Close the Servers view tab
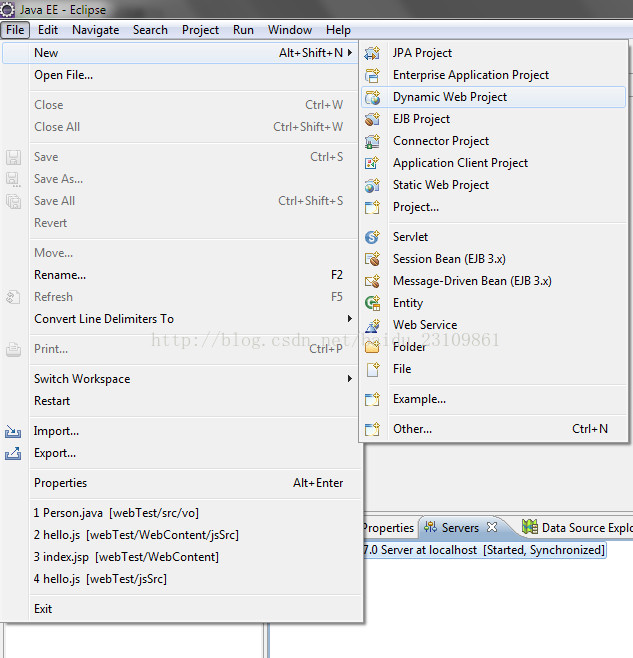633x658 pixels. 492,527
